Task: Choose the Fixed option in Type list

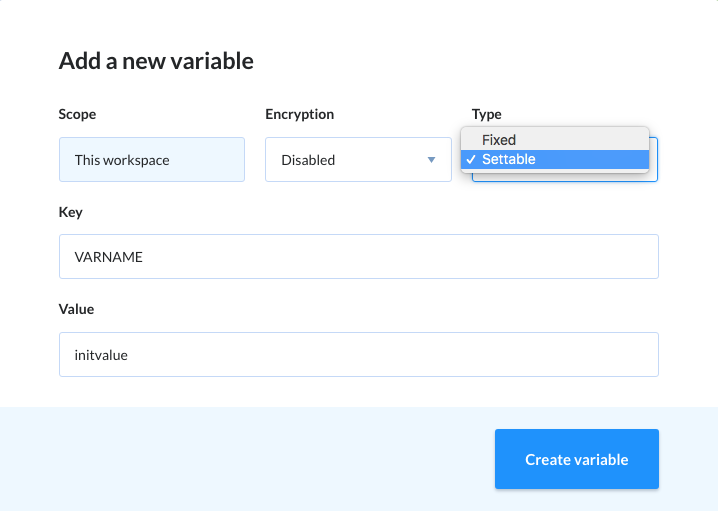Action: tap(555, 140)
